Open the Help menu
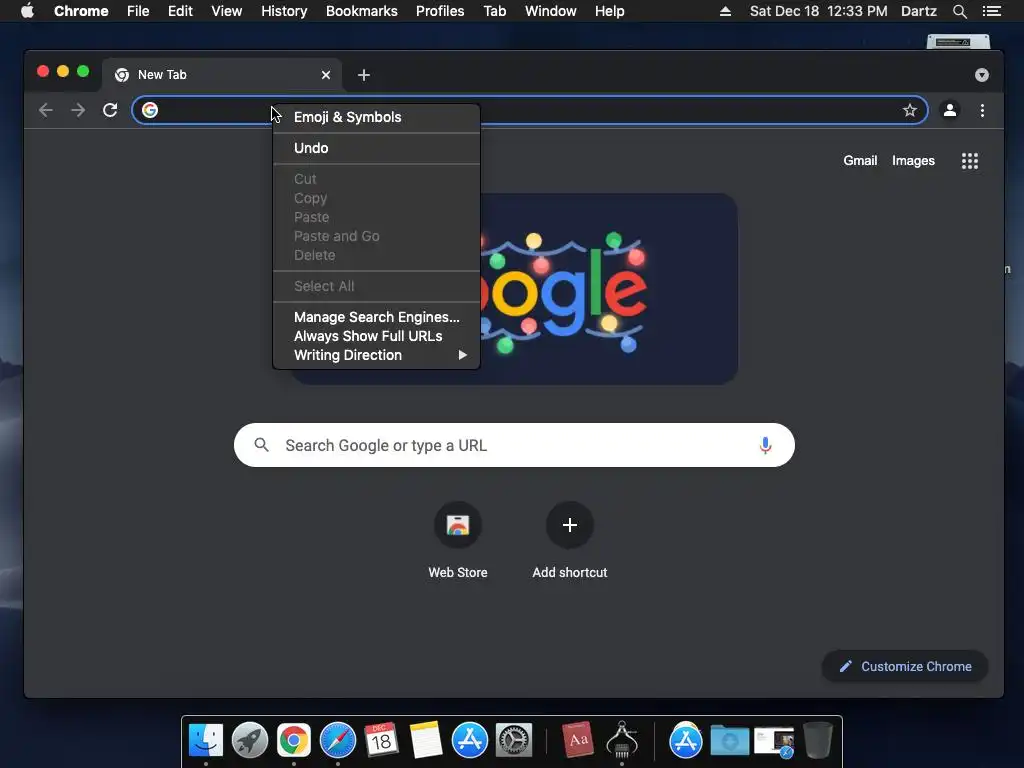This screenshot has width=1024, height=768. (x=609, y=11)
